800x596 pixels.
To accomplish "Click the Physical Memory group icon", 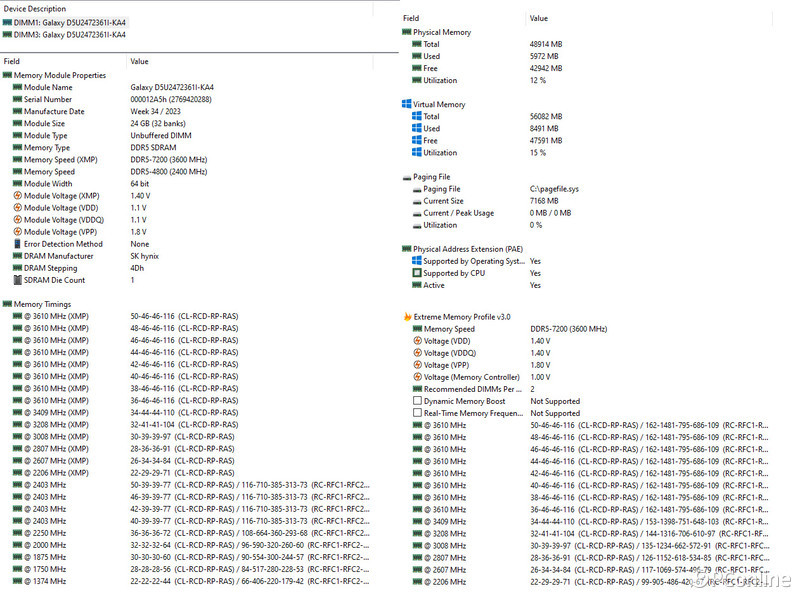I will (407, 32).
